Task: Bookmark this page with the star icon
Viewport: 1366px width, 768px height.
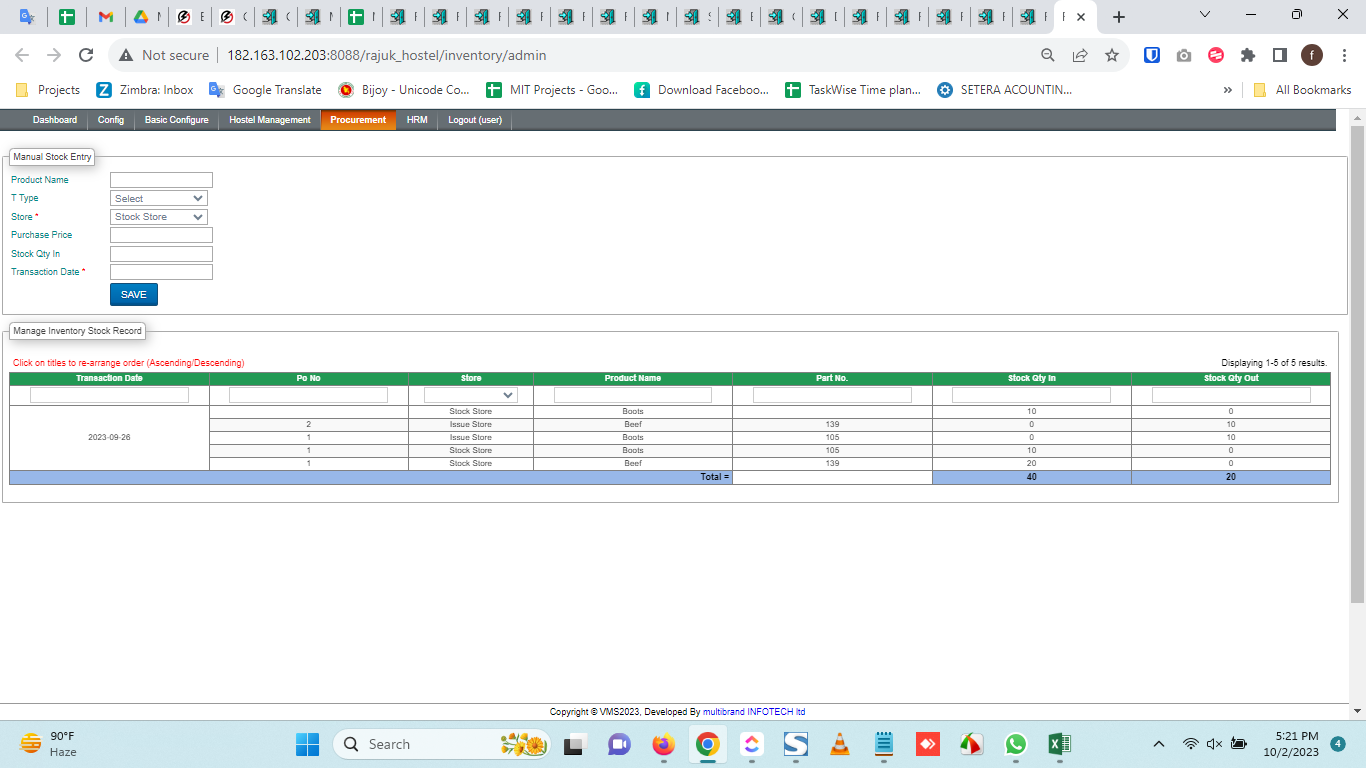Action: tap(1111, 55)
